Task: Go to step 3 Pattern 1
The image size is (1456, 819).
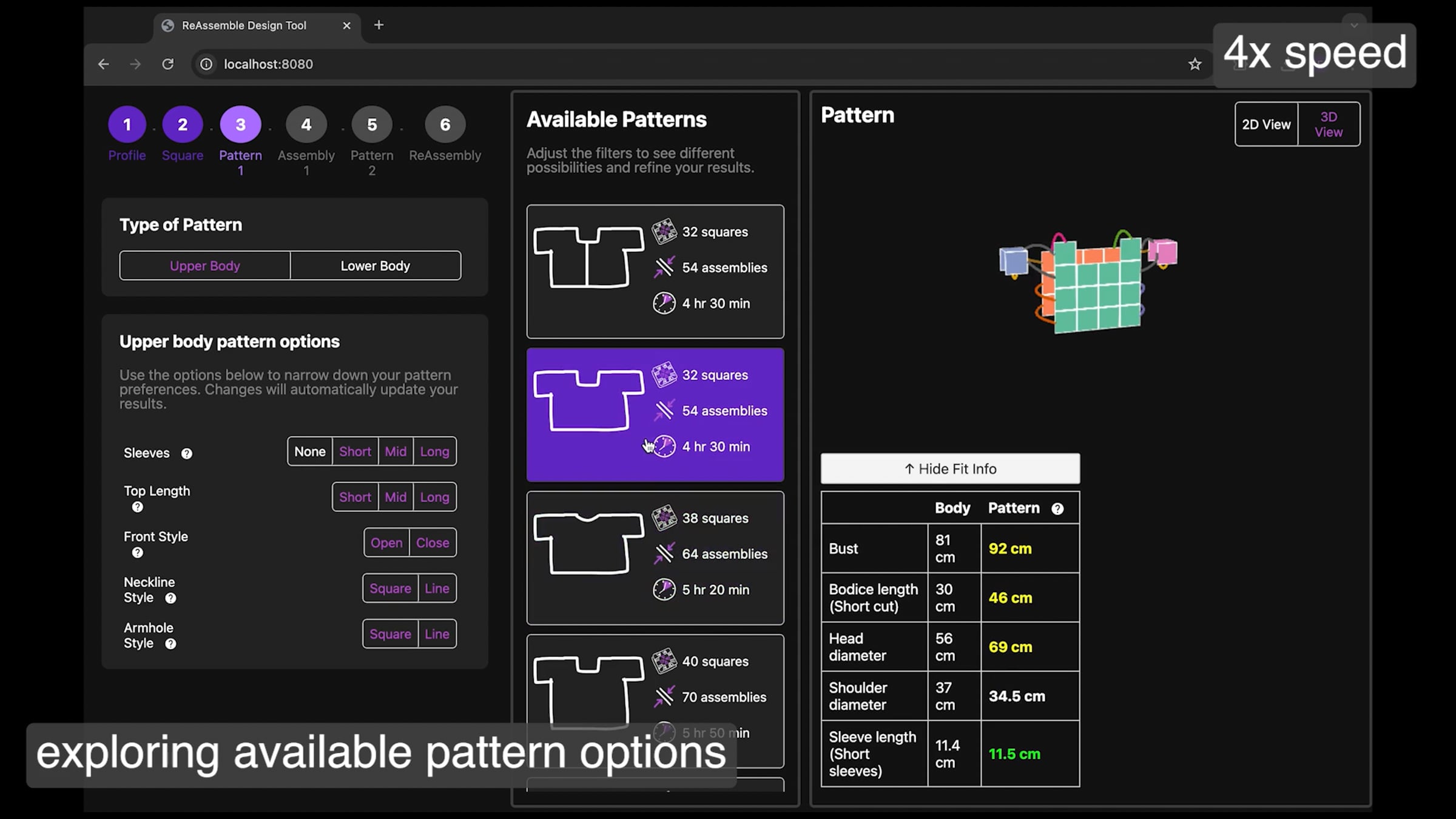Action: pos(240,124)
